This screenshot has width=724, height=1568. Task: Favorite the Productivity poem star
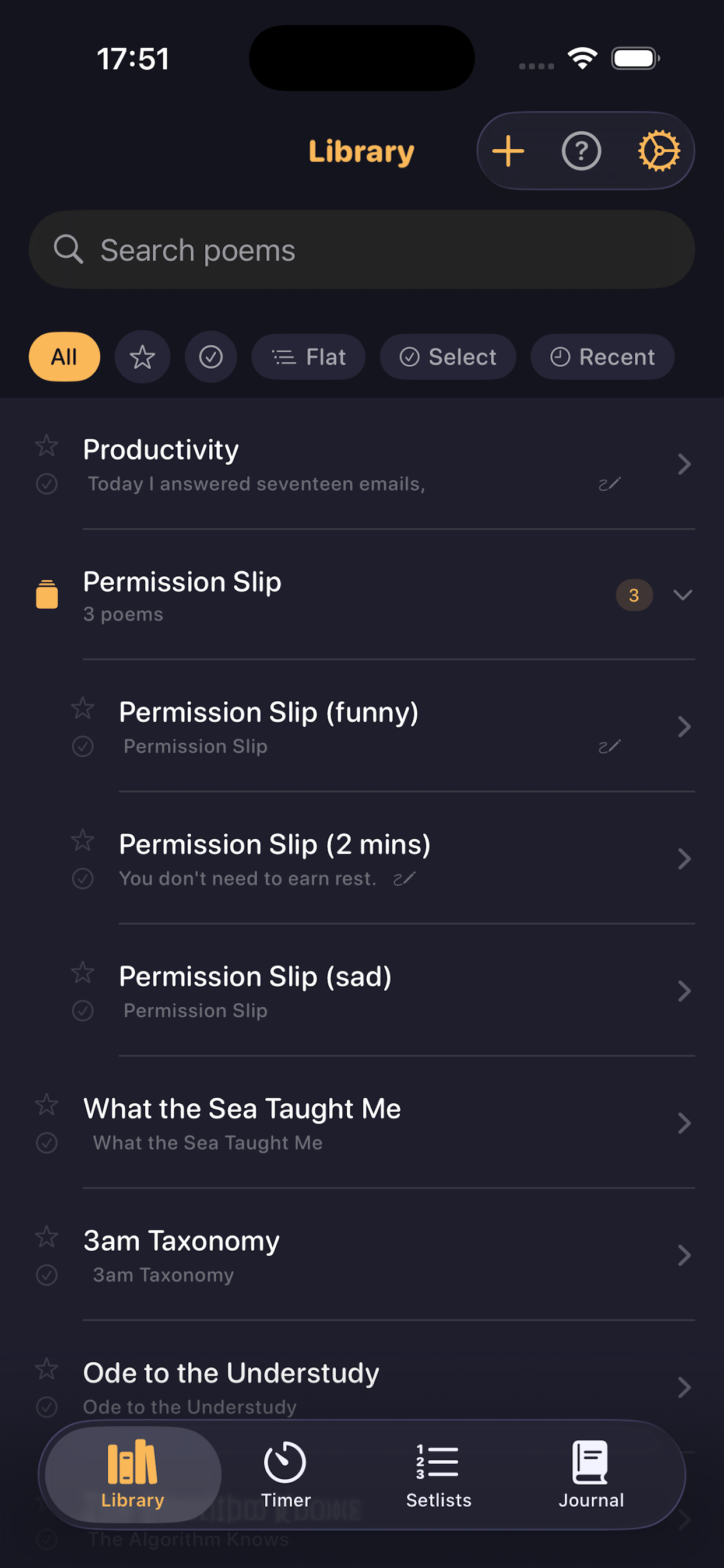tap(47, 446)
